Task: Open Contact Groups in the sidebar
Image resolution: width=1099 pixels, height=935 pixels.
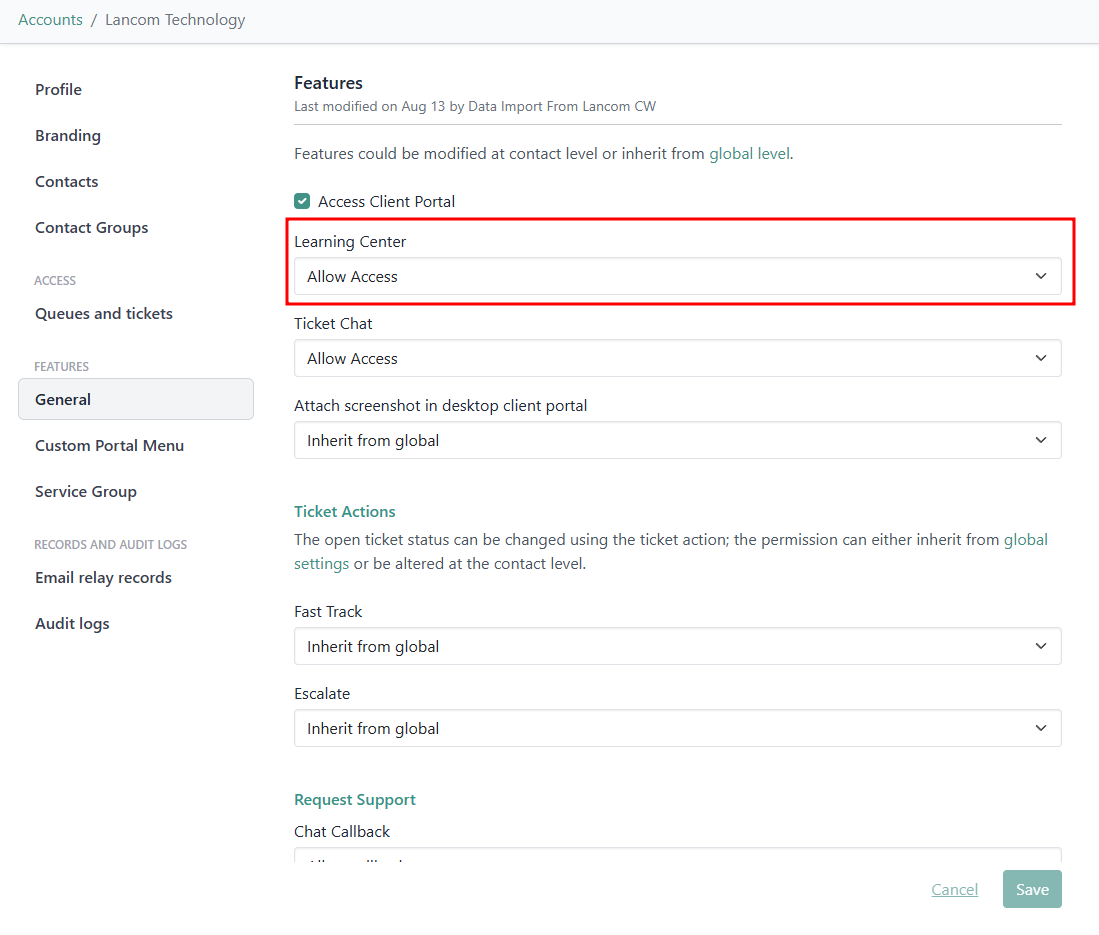Action: (91, 227)
